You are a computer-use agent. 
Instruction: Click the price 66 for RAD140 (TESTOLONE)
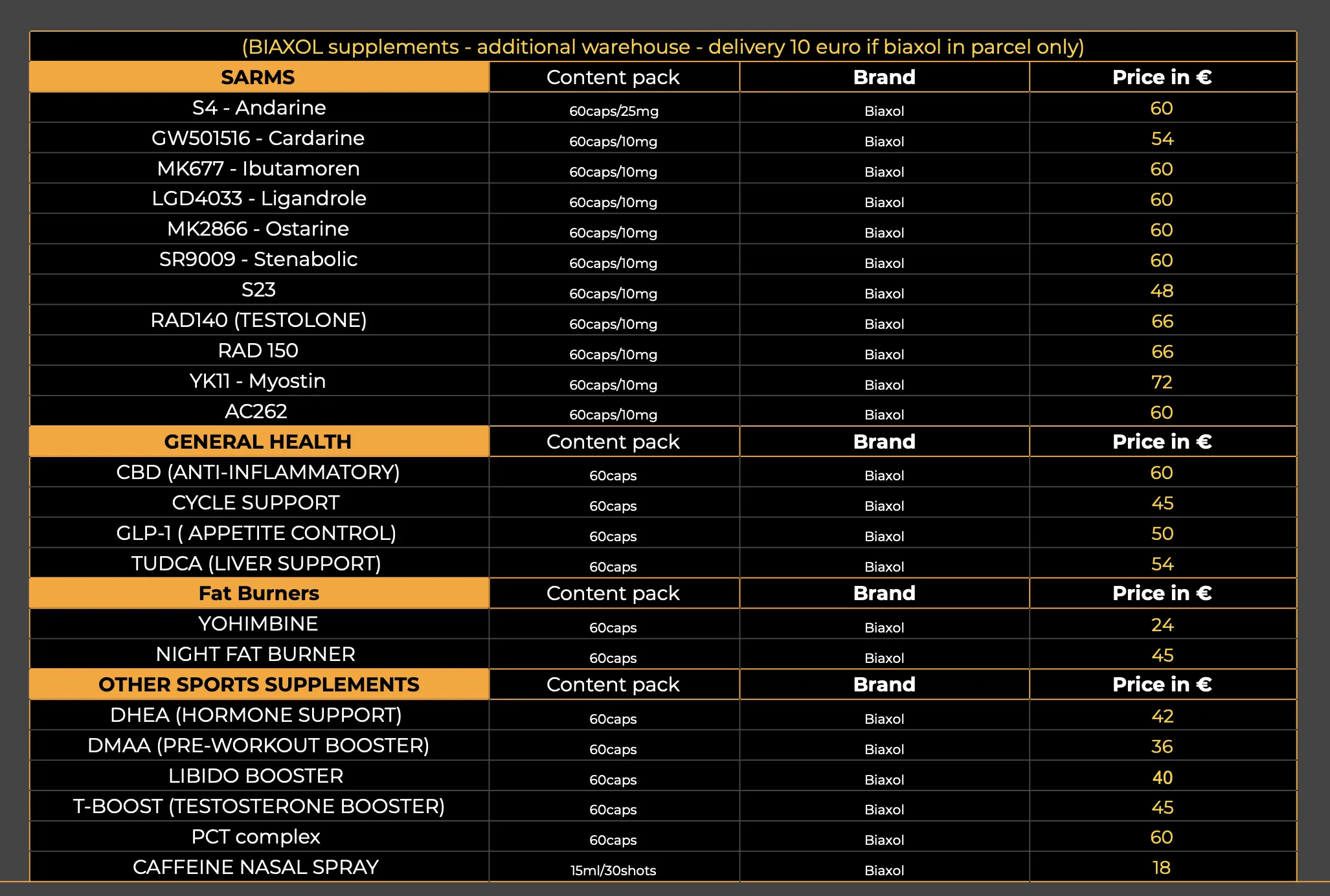click(1162, 321)
